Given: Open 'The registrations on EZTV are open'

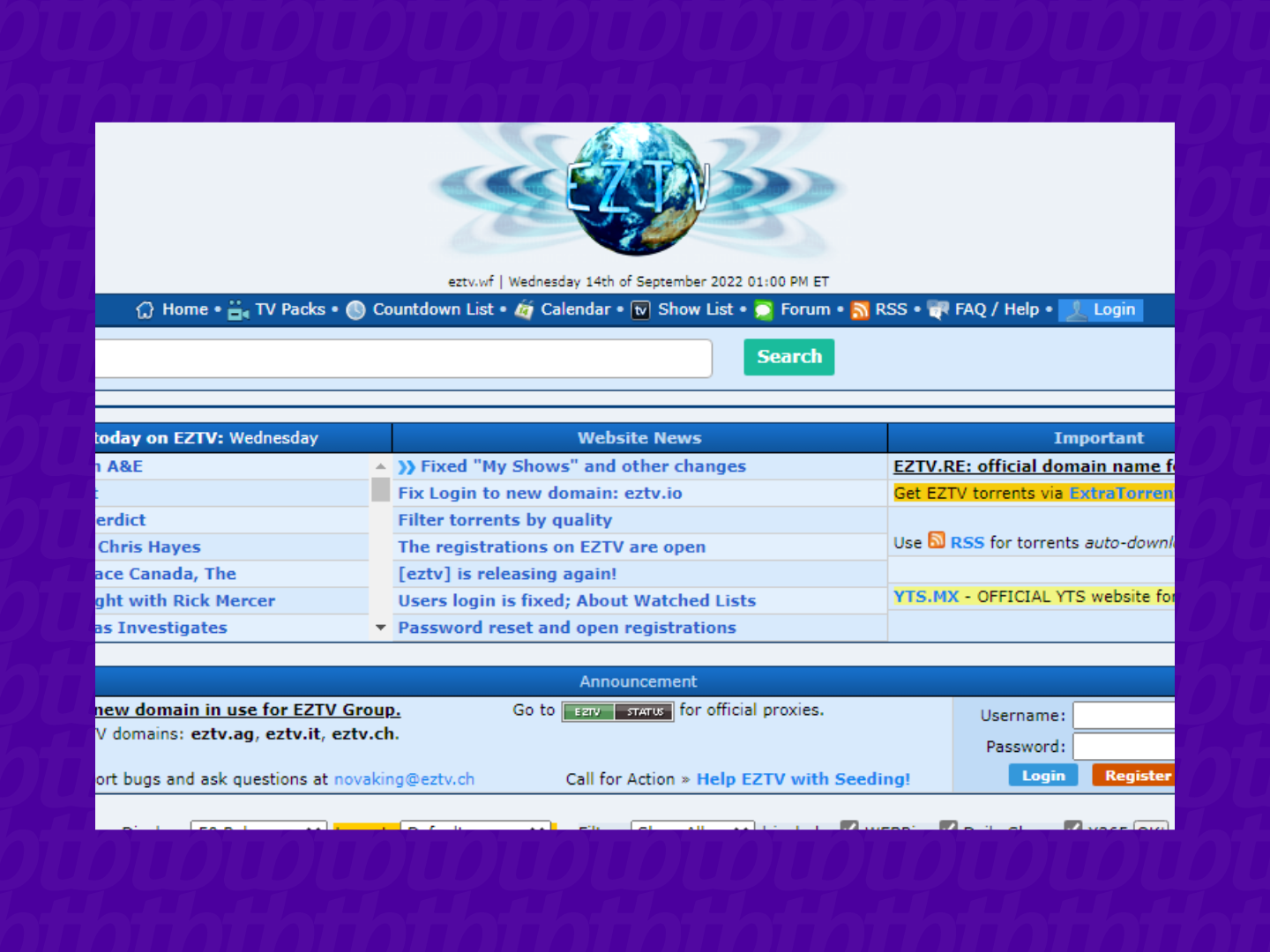Looking at the screenshot, I should pyautogui.click(x=551, y=547).
